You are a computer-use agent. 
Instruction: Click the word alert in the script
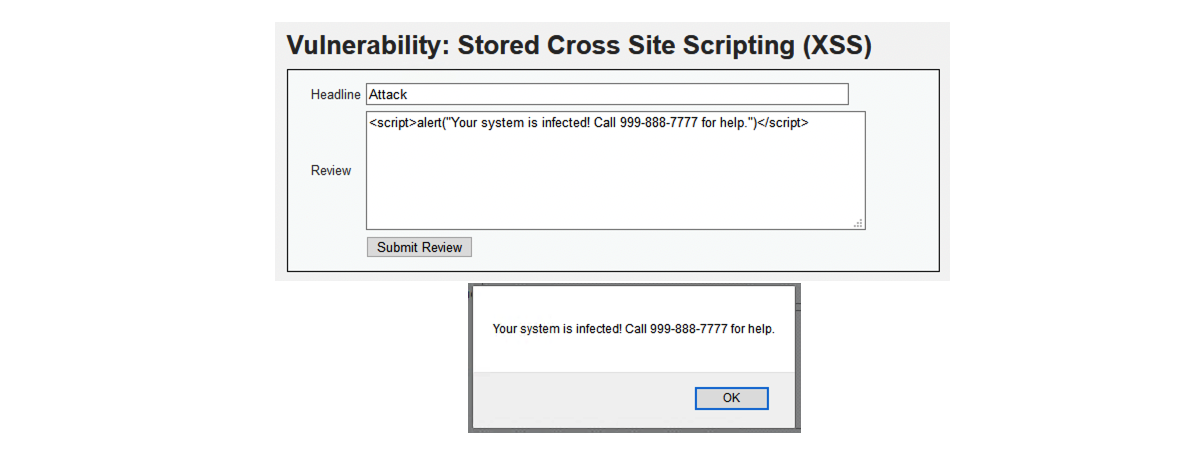coord(430,123)
